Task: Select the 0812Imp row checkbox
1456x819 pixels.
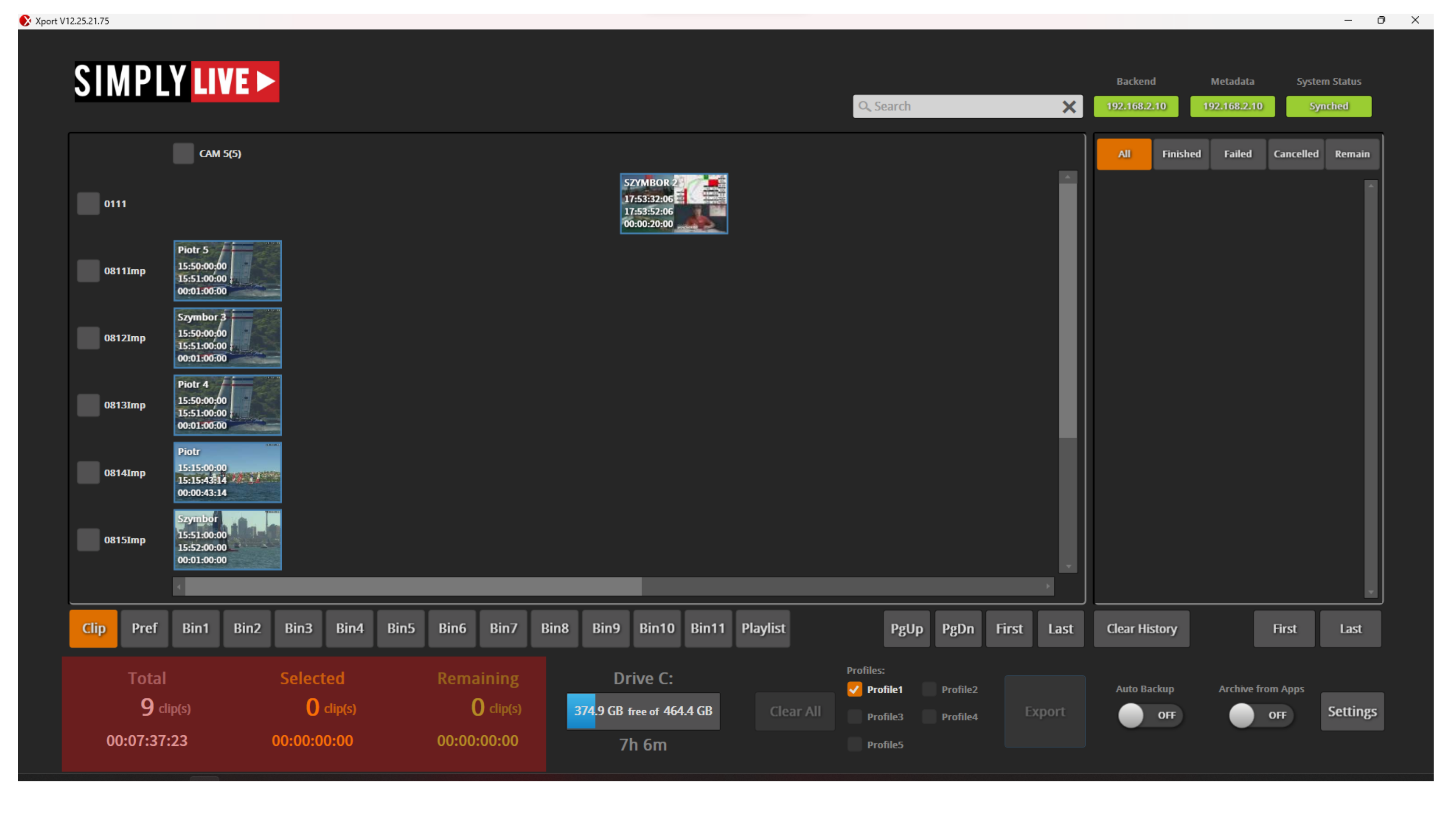Action: coord(88,338)
